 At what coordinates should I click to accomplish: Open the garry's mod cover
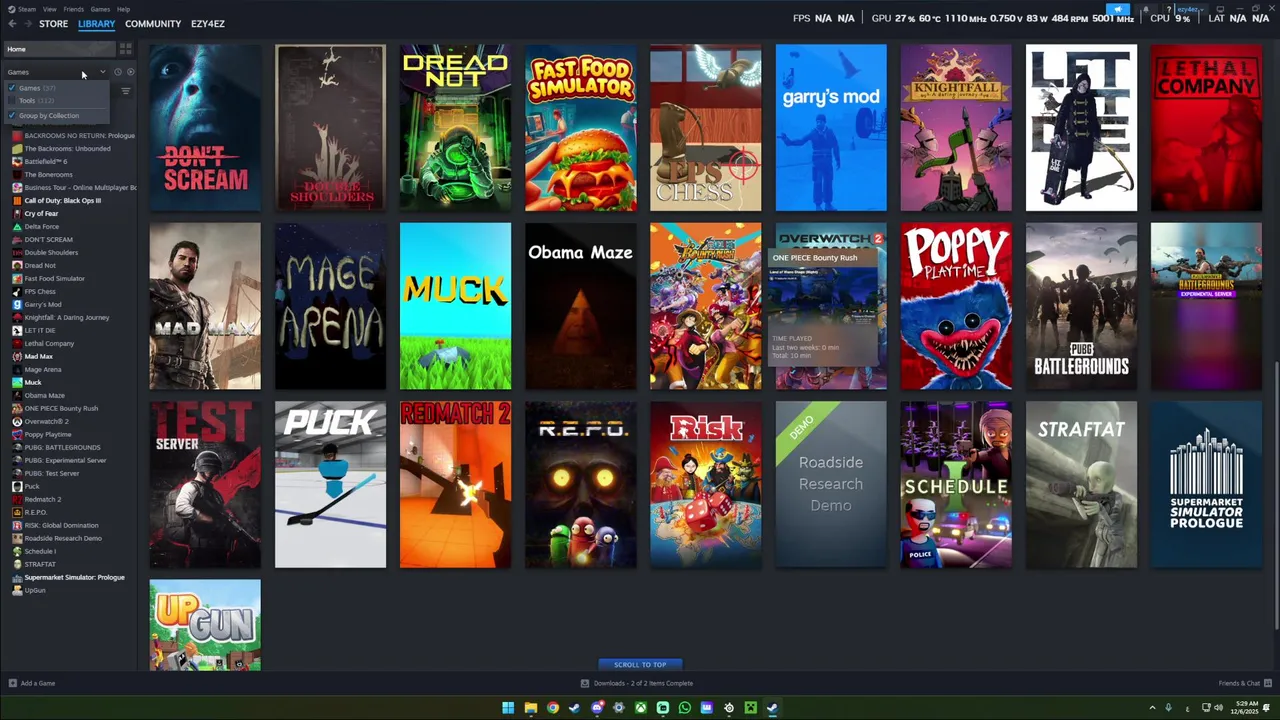(x=831, y=127)
